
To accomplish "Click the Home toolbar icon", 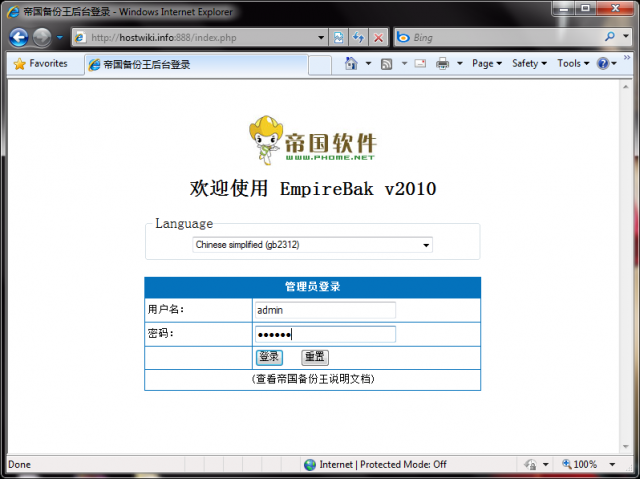I will [351, 63].
